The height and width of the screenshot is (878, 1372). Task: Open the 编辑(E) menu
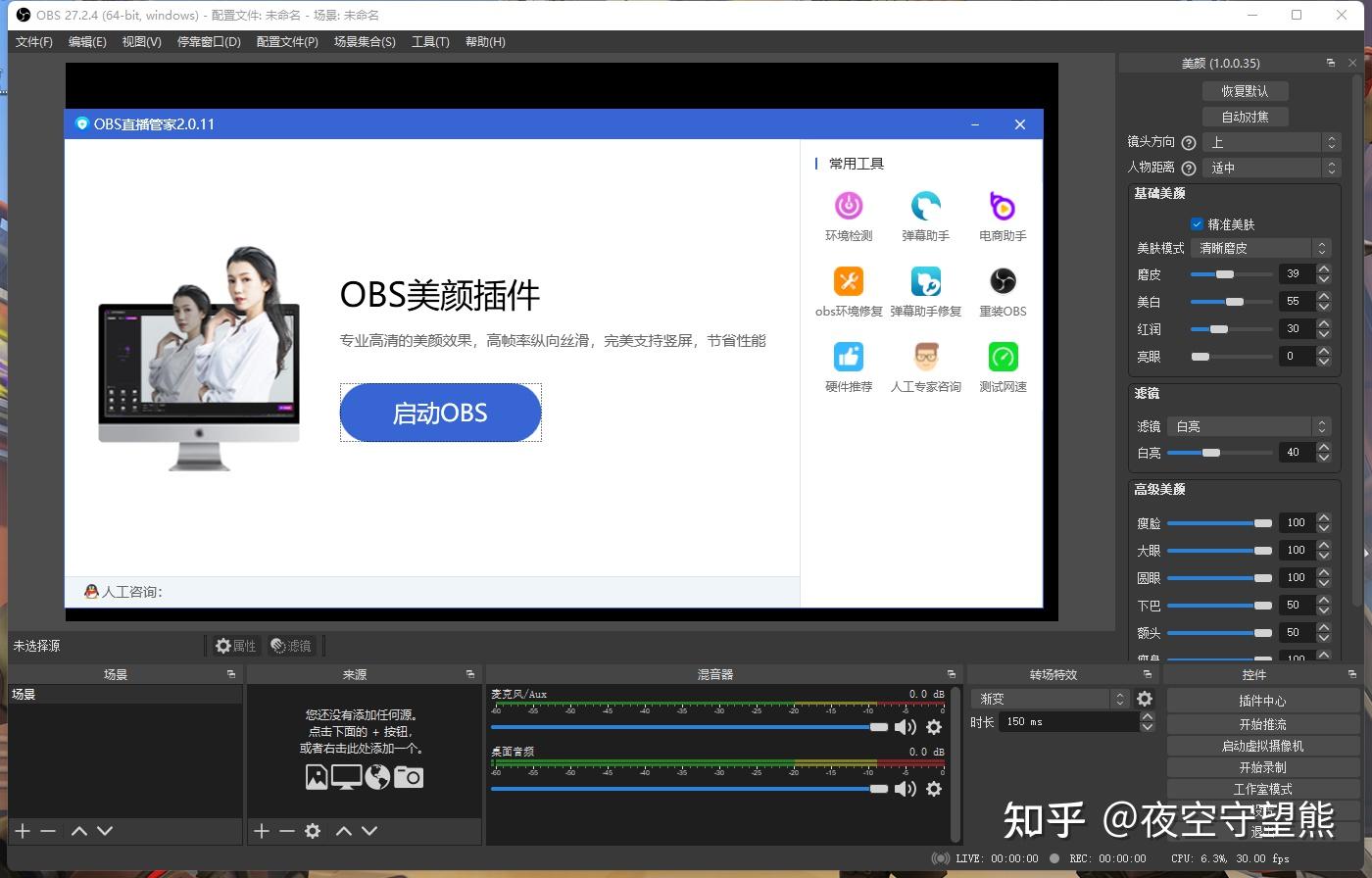(x=87, y=42)
